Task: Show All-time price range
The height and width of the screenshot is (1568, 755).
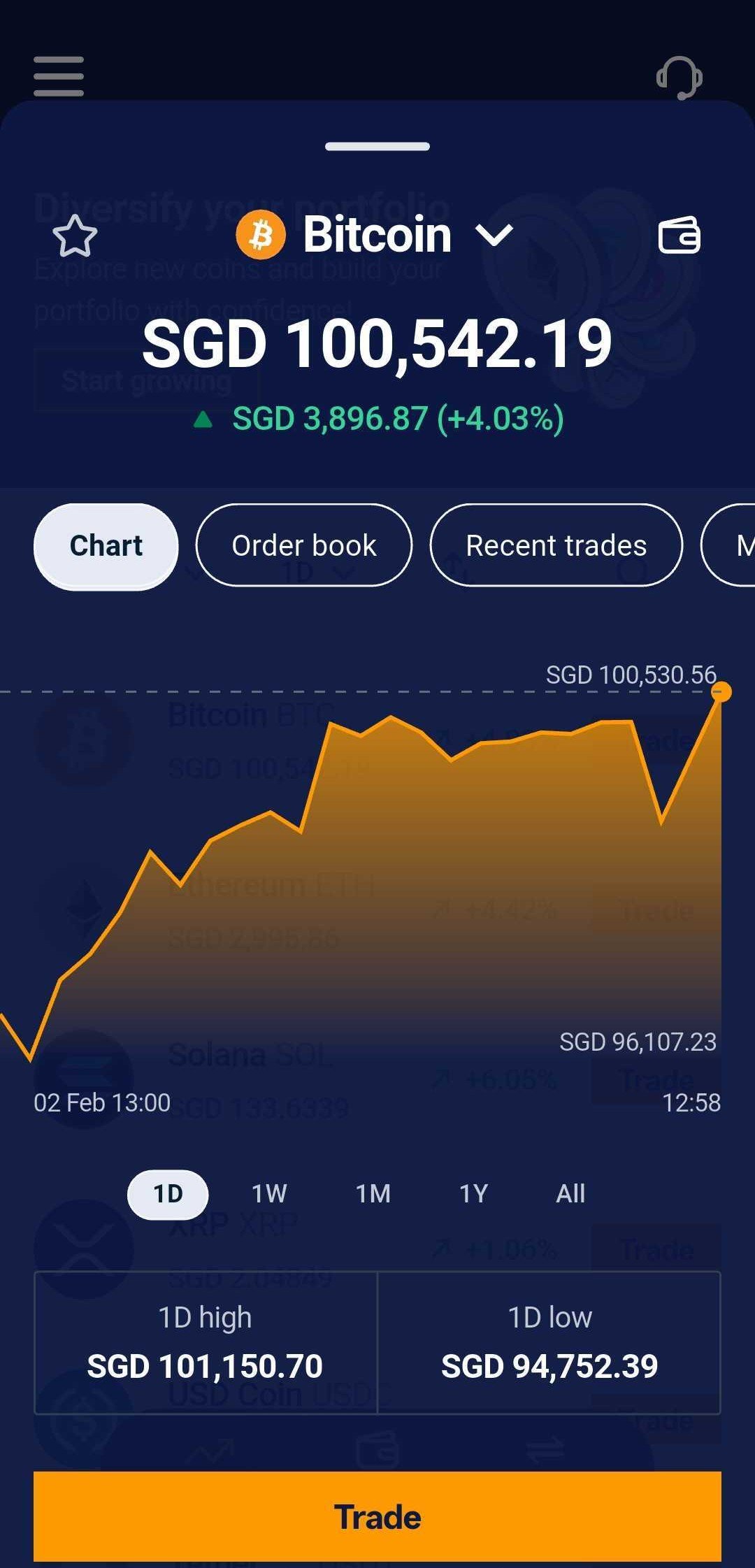Action: [570, 1193]
